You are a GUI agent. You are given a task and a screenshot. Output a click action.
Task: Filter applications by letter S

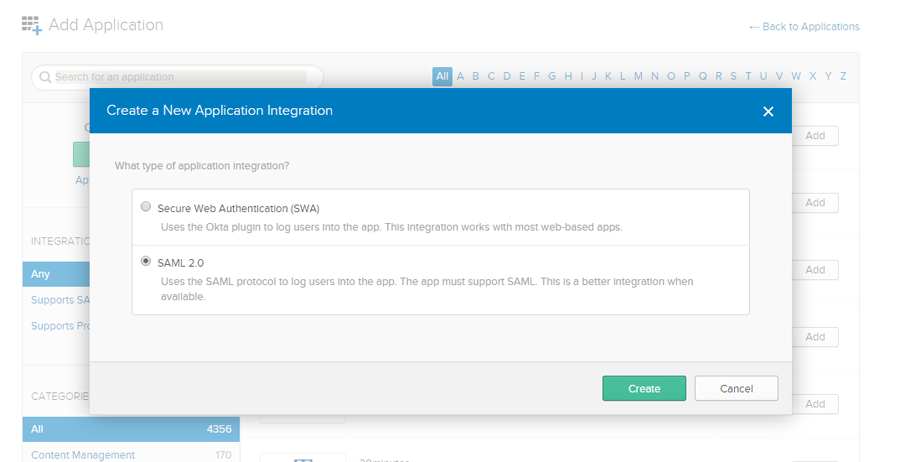coord(733,76)
